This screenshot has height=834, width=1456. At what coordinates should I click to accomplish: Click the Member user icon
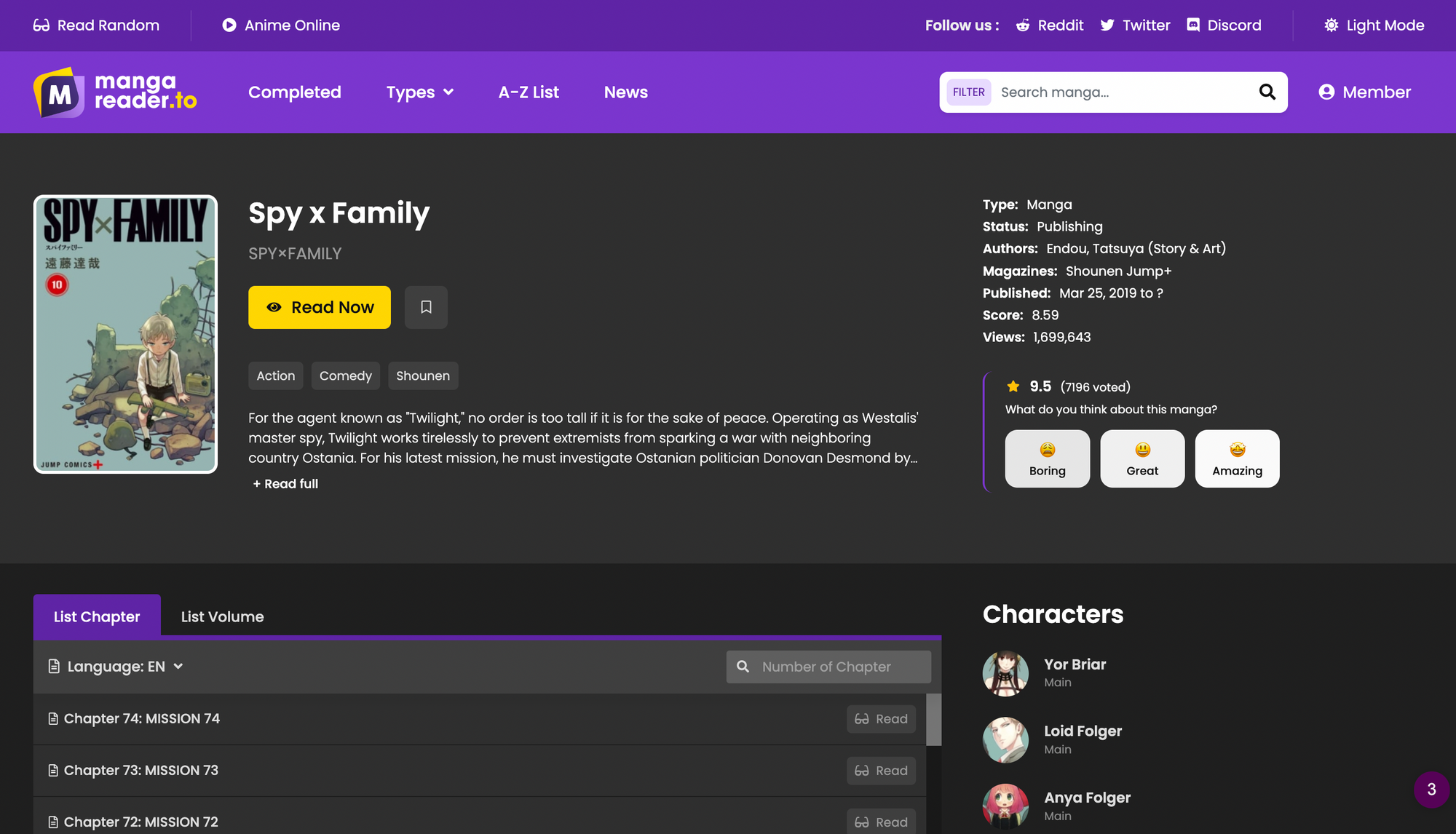[1327, 92]
